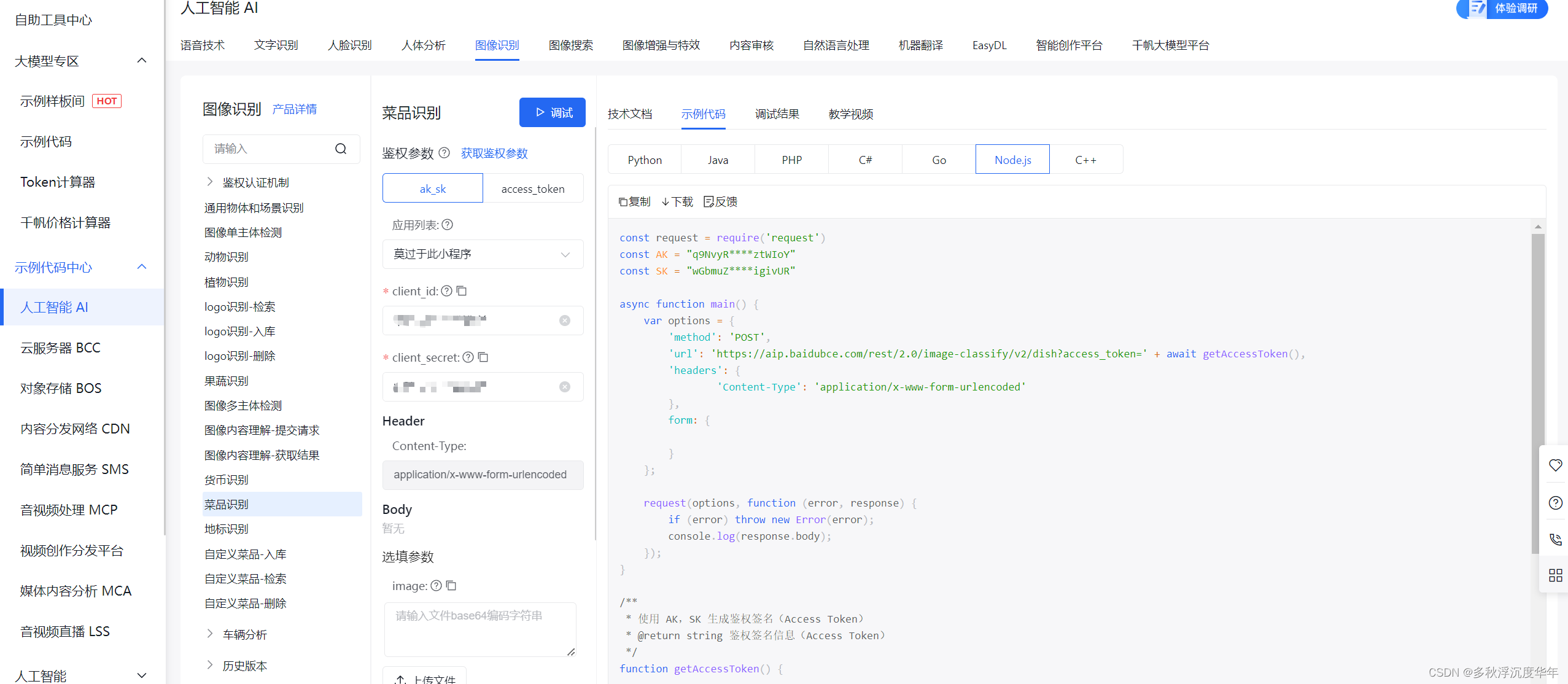Click help icon beside image parameter
Image resolution: width=1568 pixels, height=684 pixels.
tap(437, 586)
